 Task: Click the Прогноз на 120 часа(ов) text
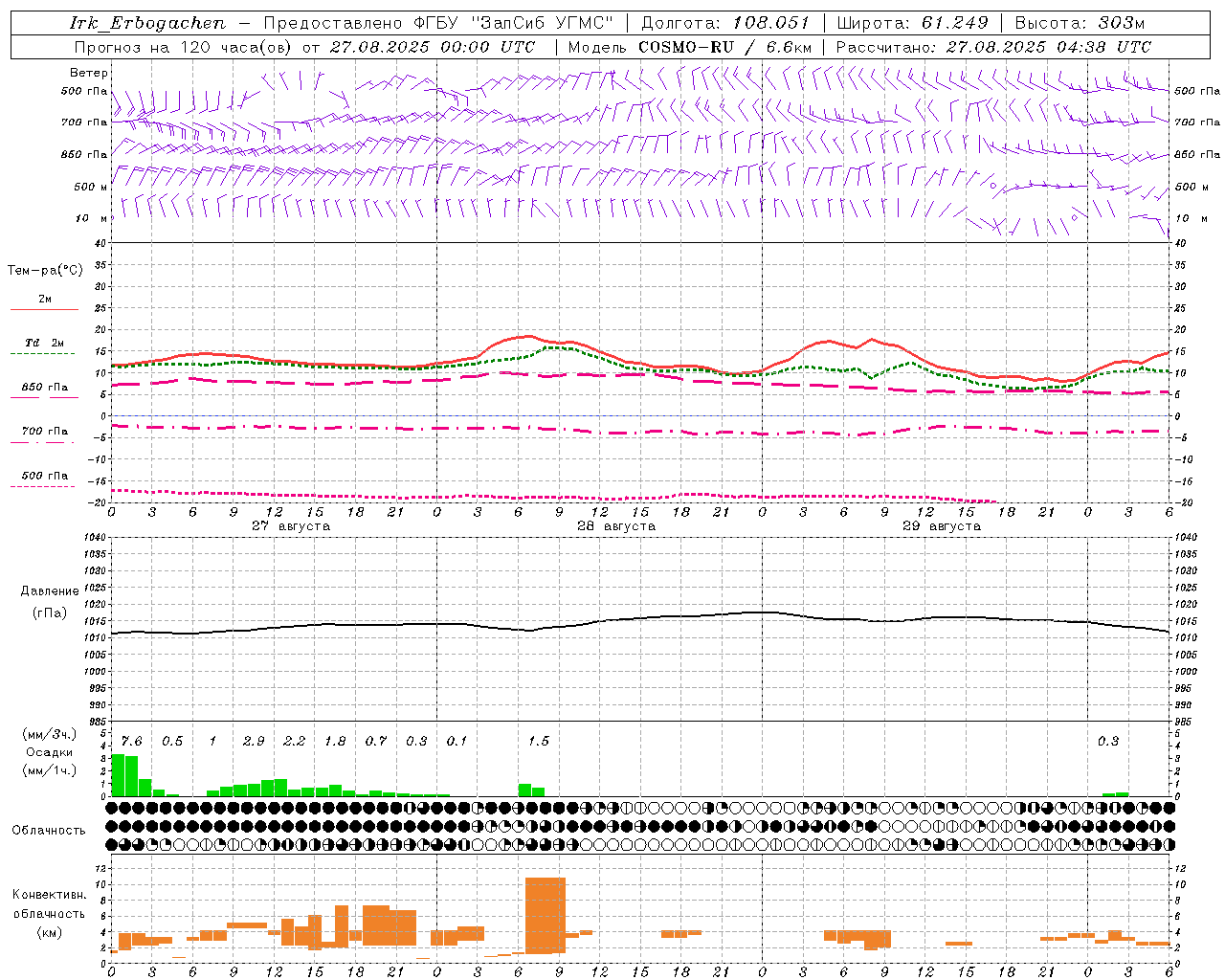[x=184, y=47]
